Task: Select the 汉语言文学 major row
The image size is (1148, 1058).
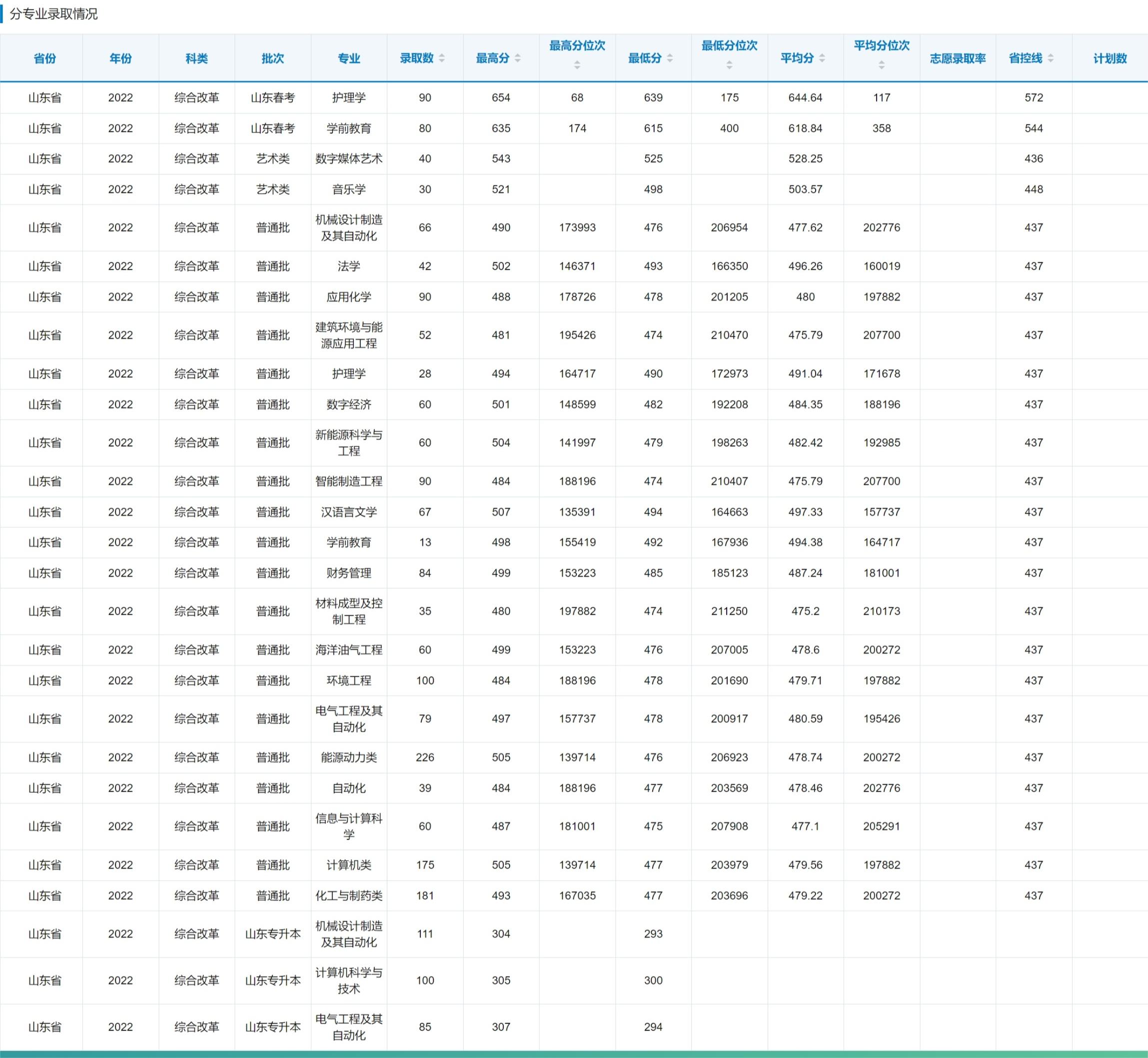Action: (349, 512)
